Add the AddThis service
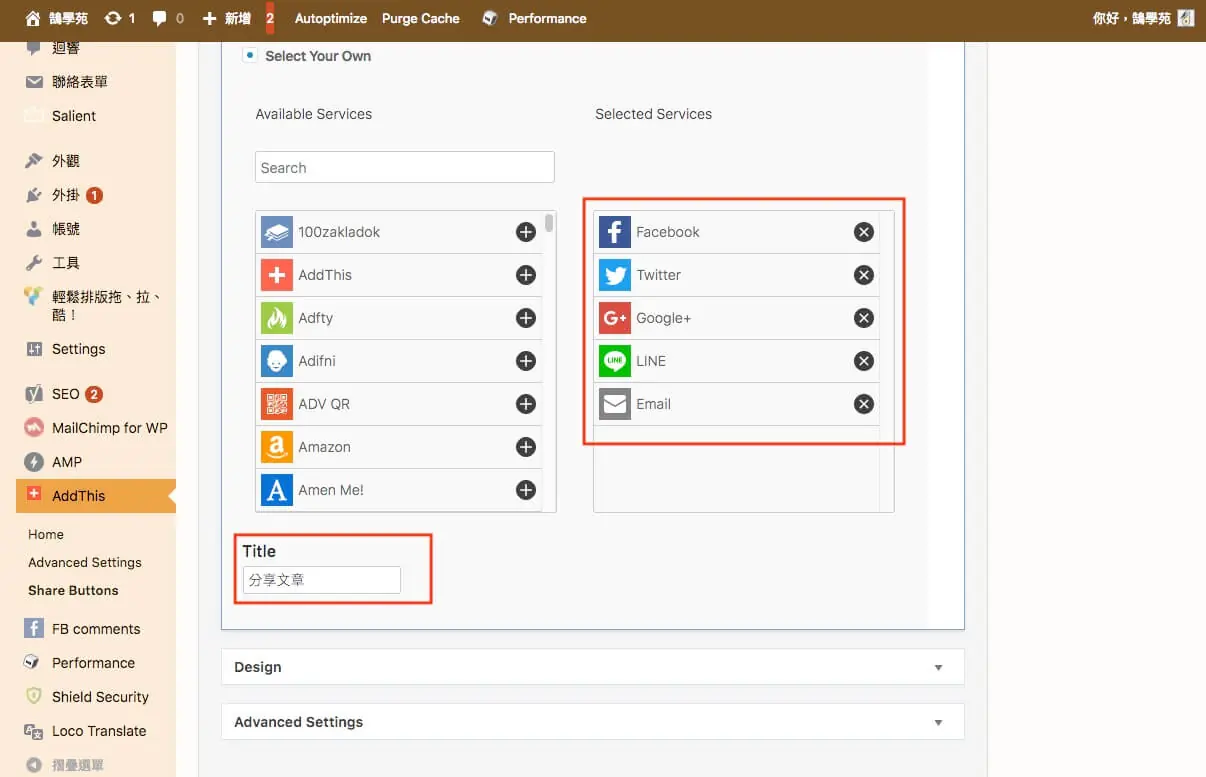Image resolution: width=1206 pixels, height=777 pixels. pyautogui.click(x=526, y=275)
